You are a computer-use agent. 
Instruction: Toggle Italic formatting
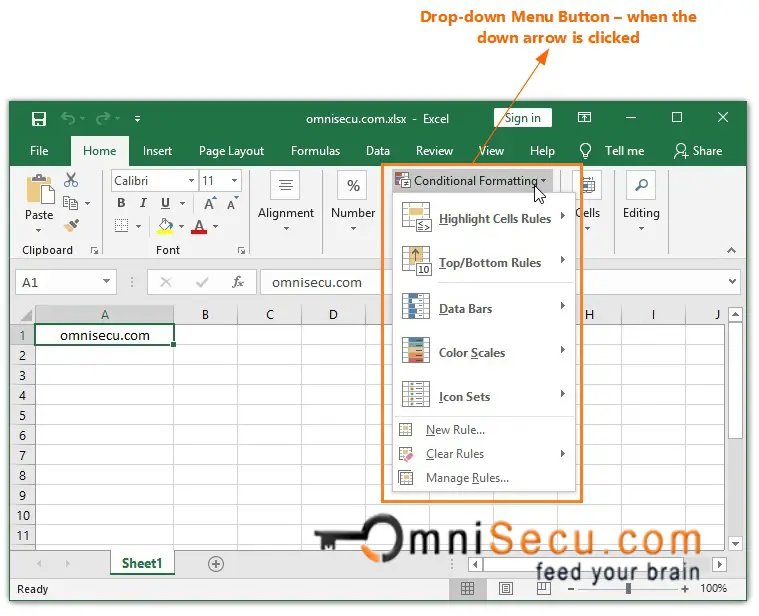coord(143,203)
